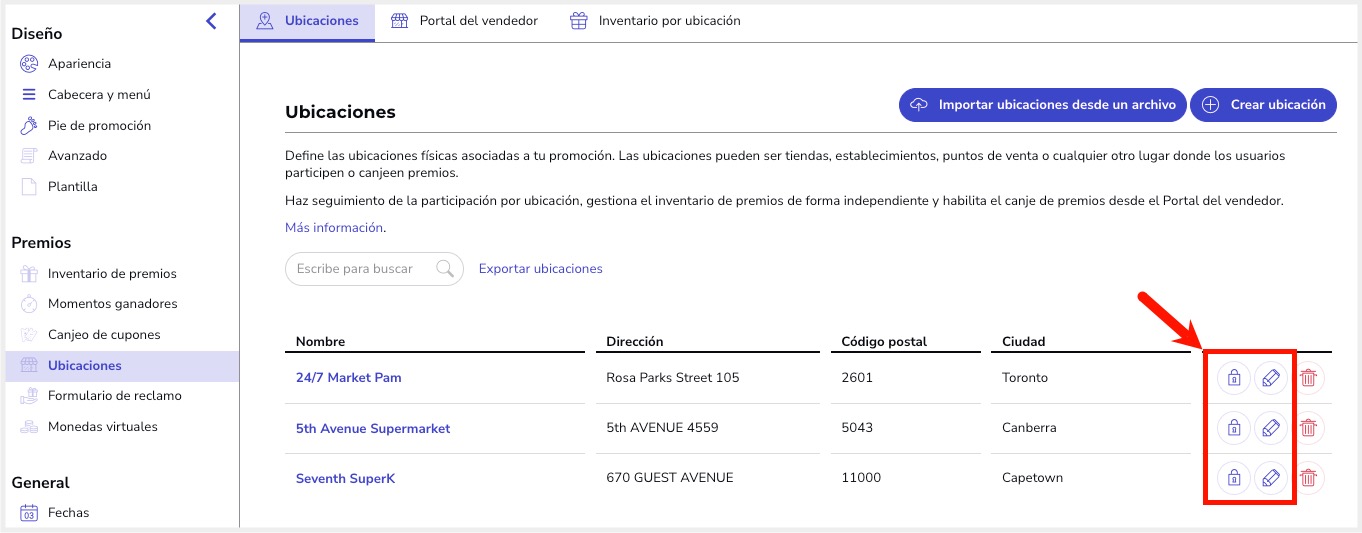The image size is (1362, 533).
Task: Click the search magnifier icon
Action: [445, 268]
